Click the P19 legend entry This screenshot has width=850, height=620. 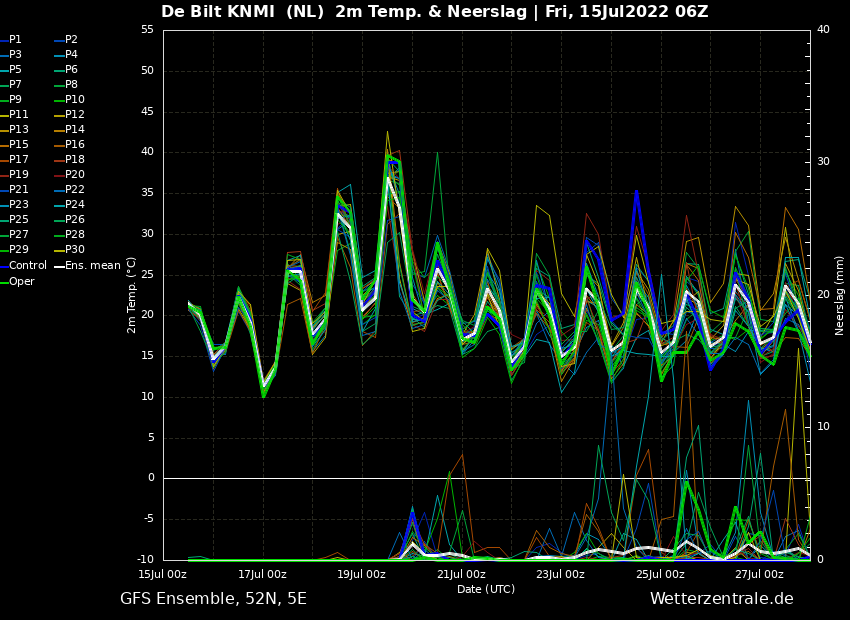click(15, 175)
